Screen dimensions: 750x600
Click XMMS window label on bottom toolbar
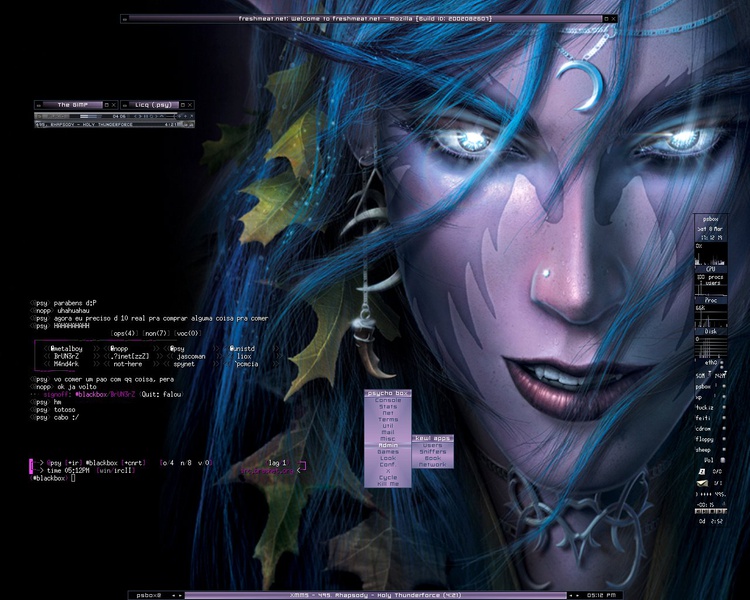pos(376,595)
